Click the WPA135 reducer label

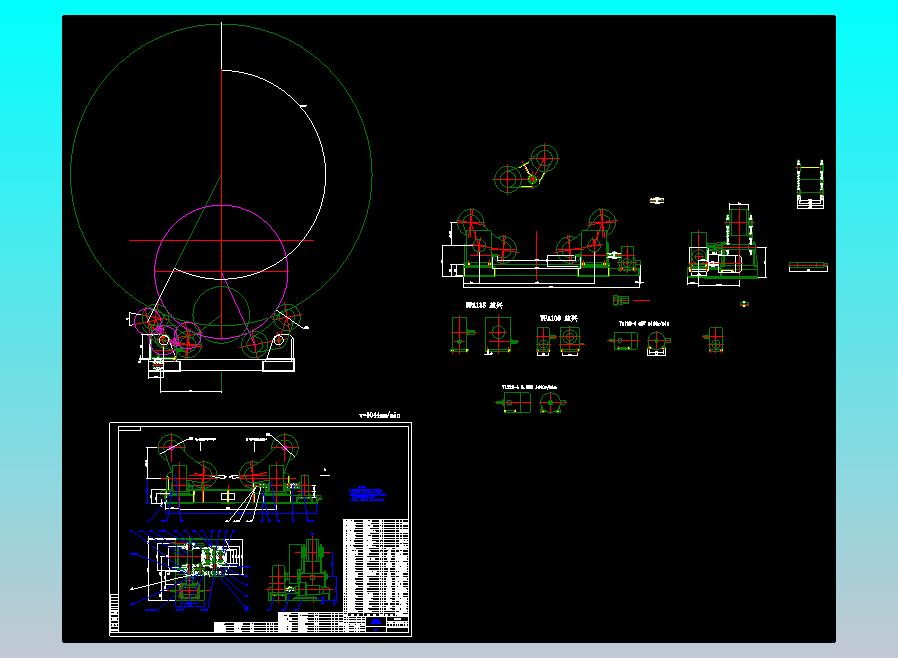pos(484,305)
